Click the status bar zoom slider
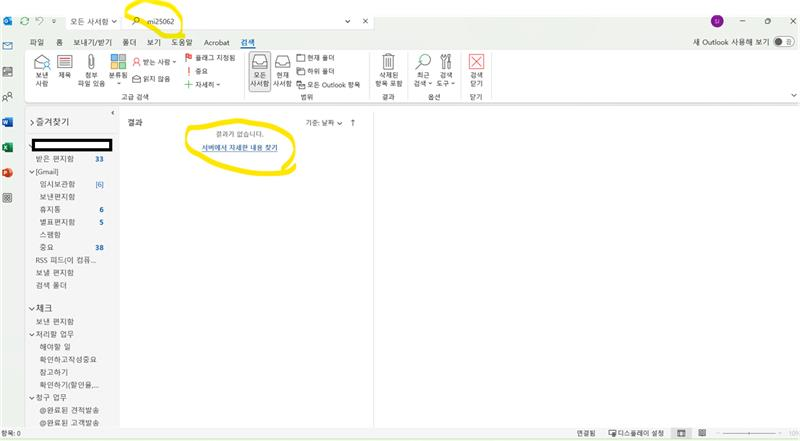 click(749, 433)
